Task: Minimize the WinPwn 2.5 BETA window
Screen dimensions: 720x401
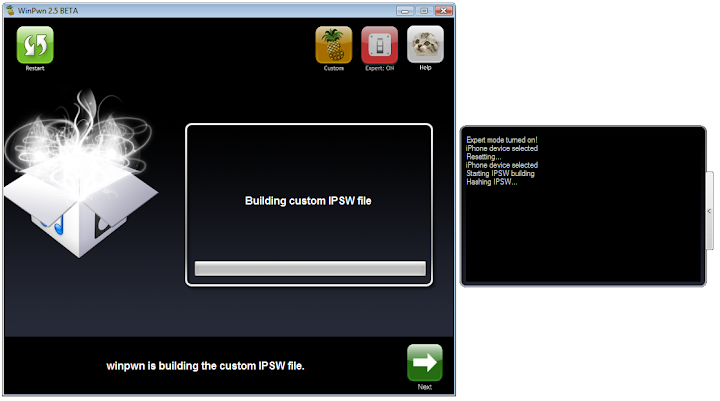Action: [405, 11]
